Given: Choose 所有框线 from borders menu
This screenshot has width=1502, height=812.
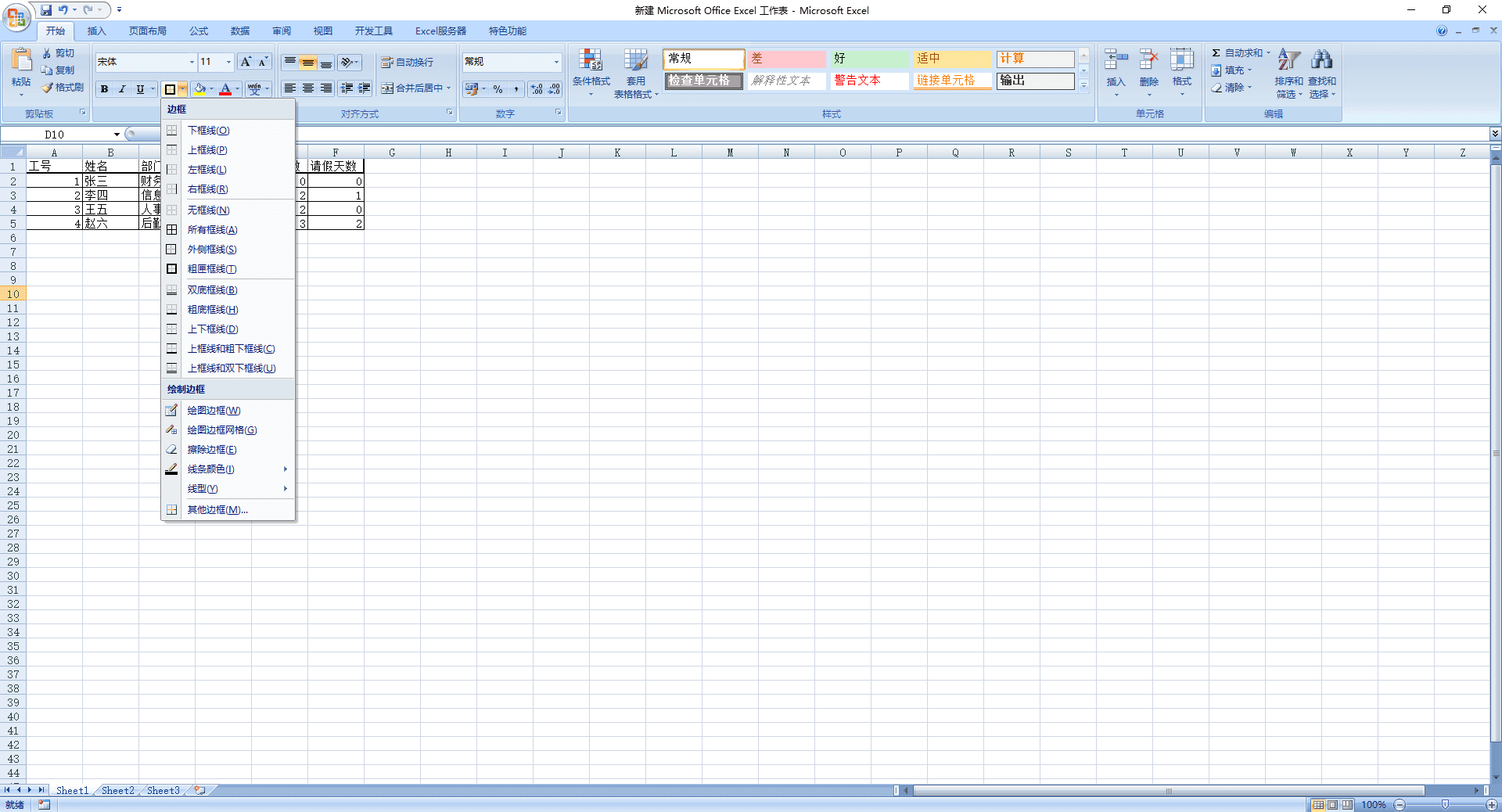Looking at the screenshot, I should click(228, 230).
